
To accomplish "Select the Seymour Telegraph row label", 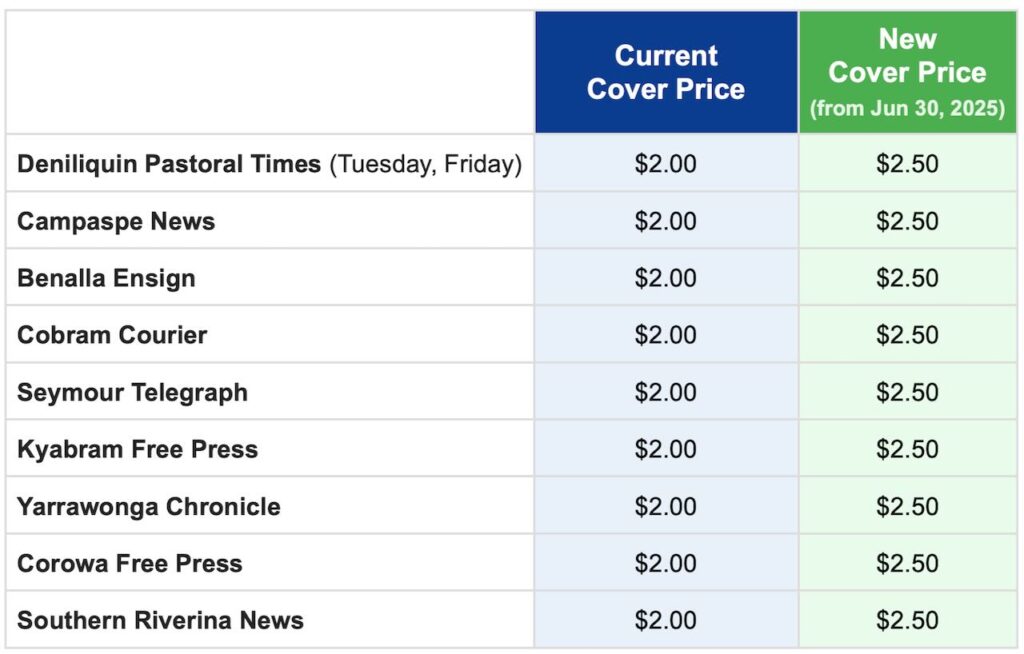I will pos(132,392).
